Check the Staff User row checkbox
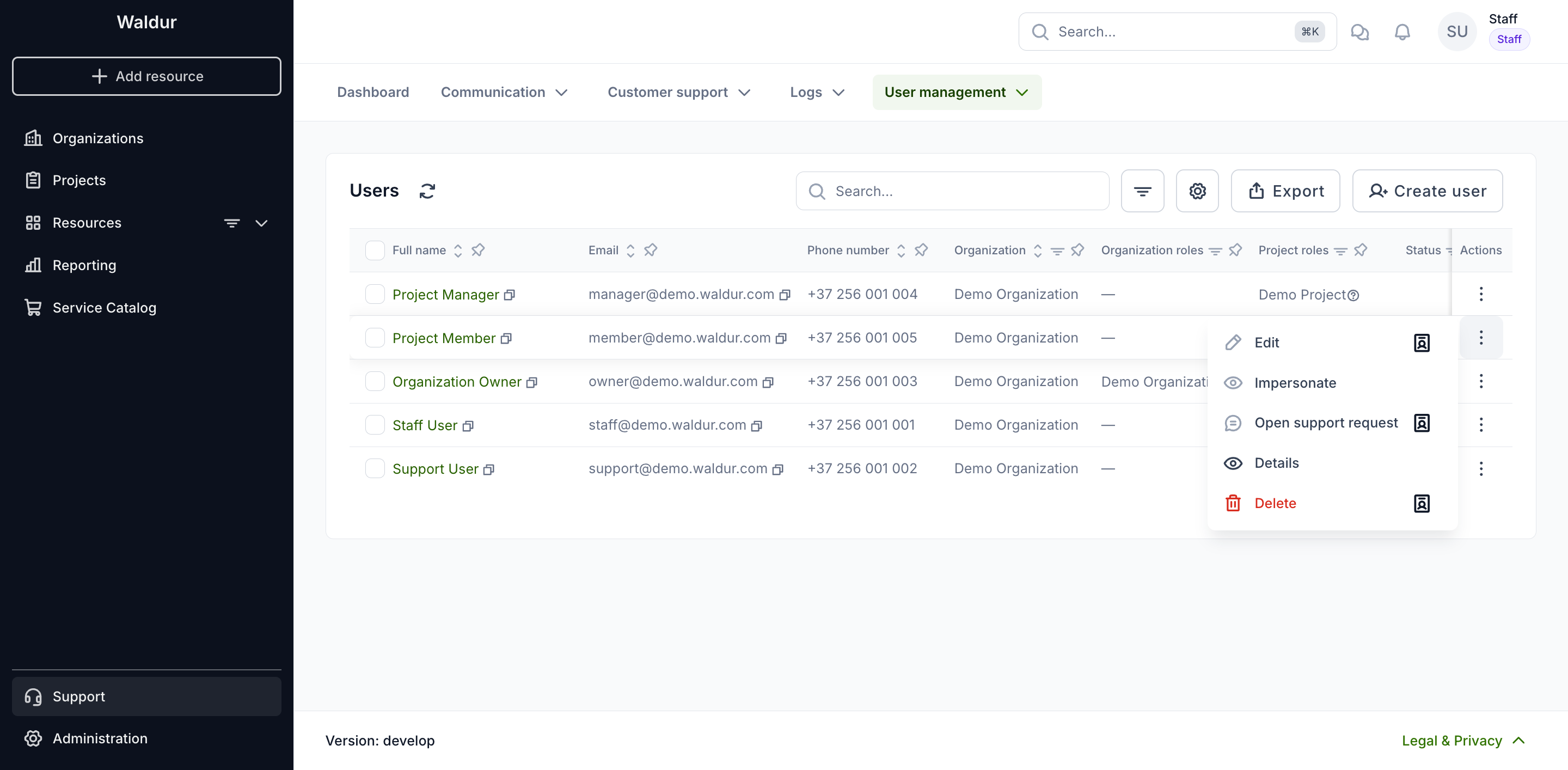Viewport: 1568px width, 770px height. (x=375, y=424)
